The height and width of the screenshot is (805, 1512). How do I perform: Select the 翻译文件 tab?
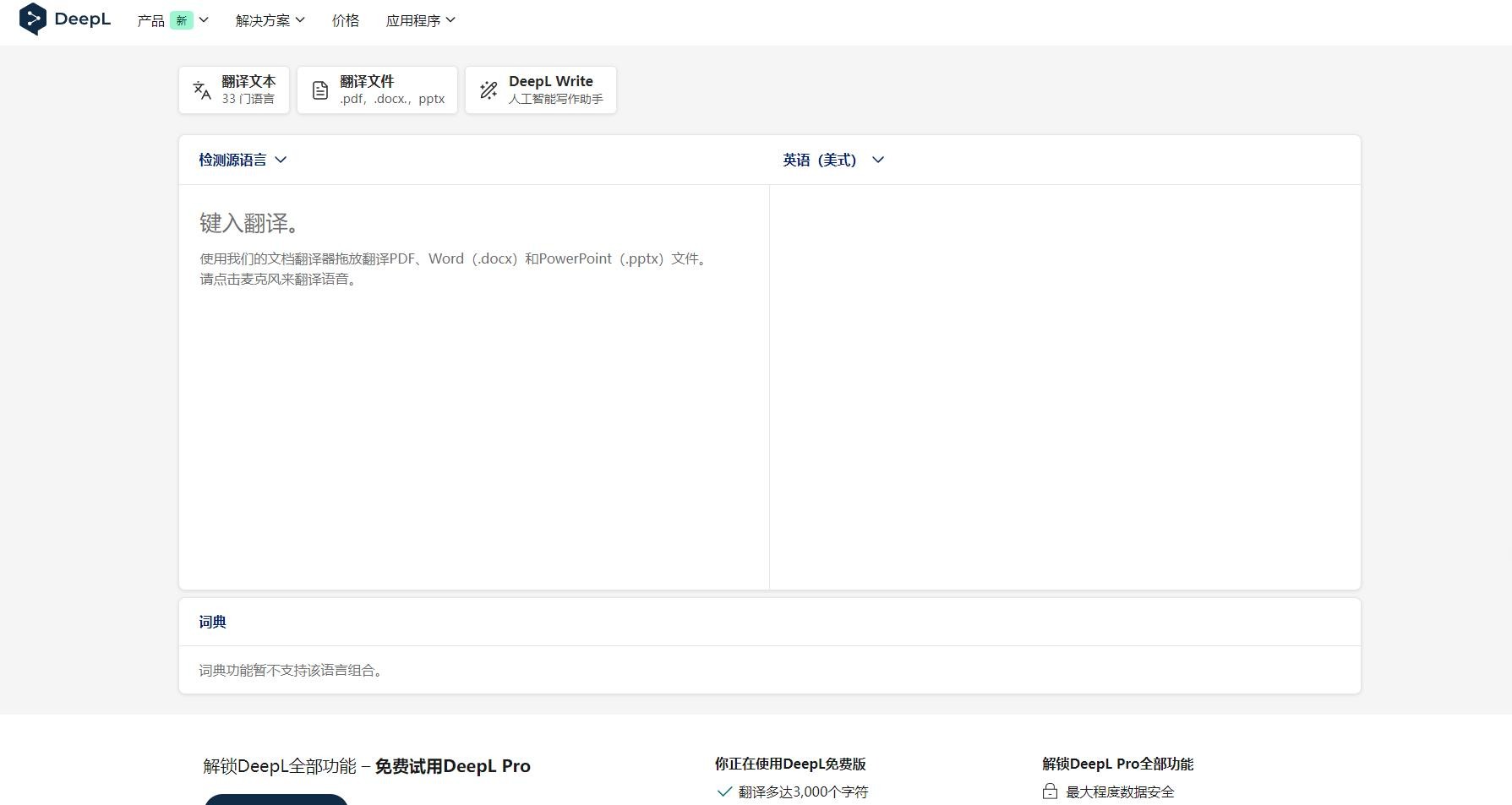377,90
